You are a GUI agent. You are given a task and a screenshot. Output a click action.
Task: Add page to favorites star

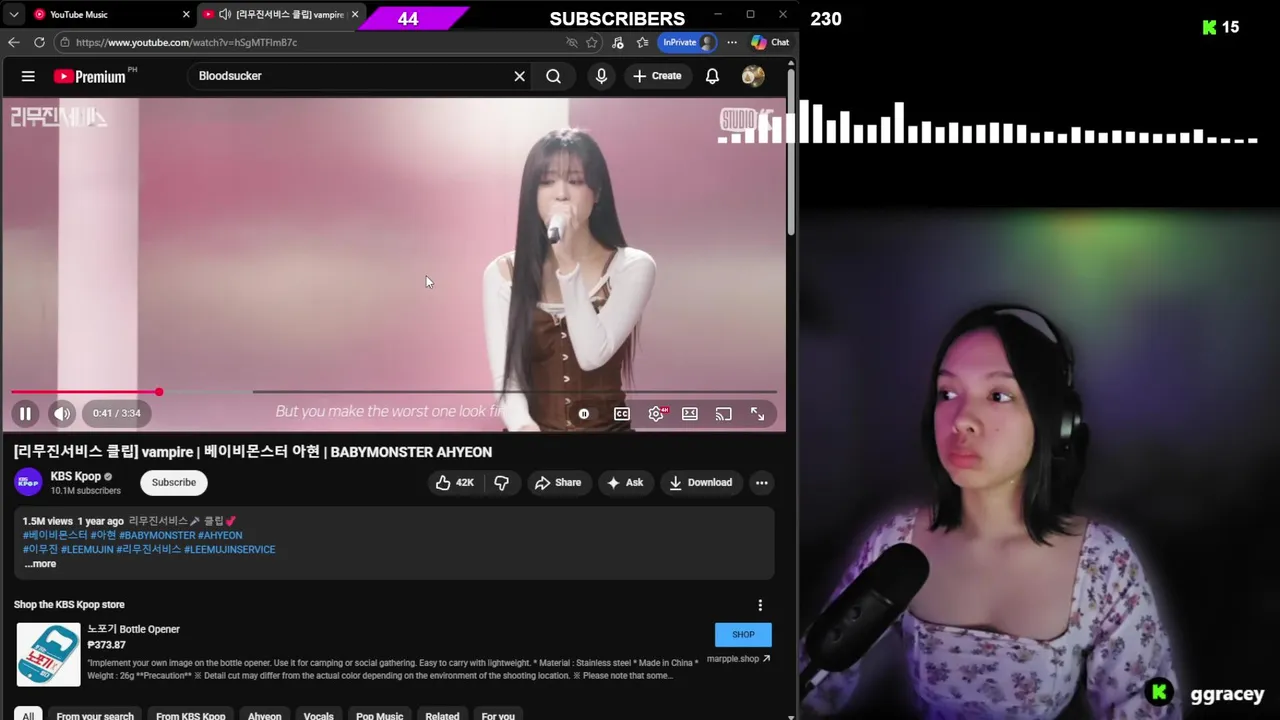[592, 42]
